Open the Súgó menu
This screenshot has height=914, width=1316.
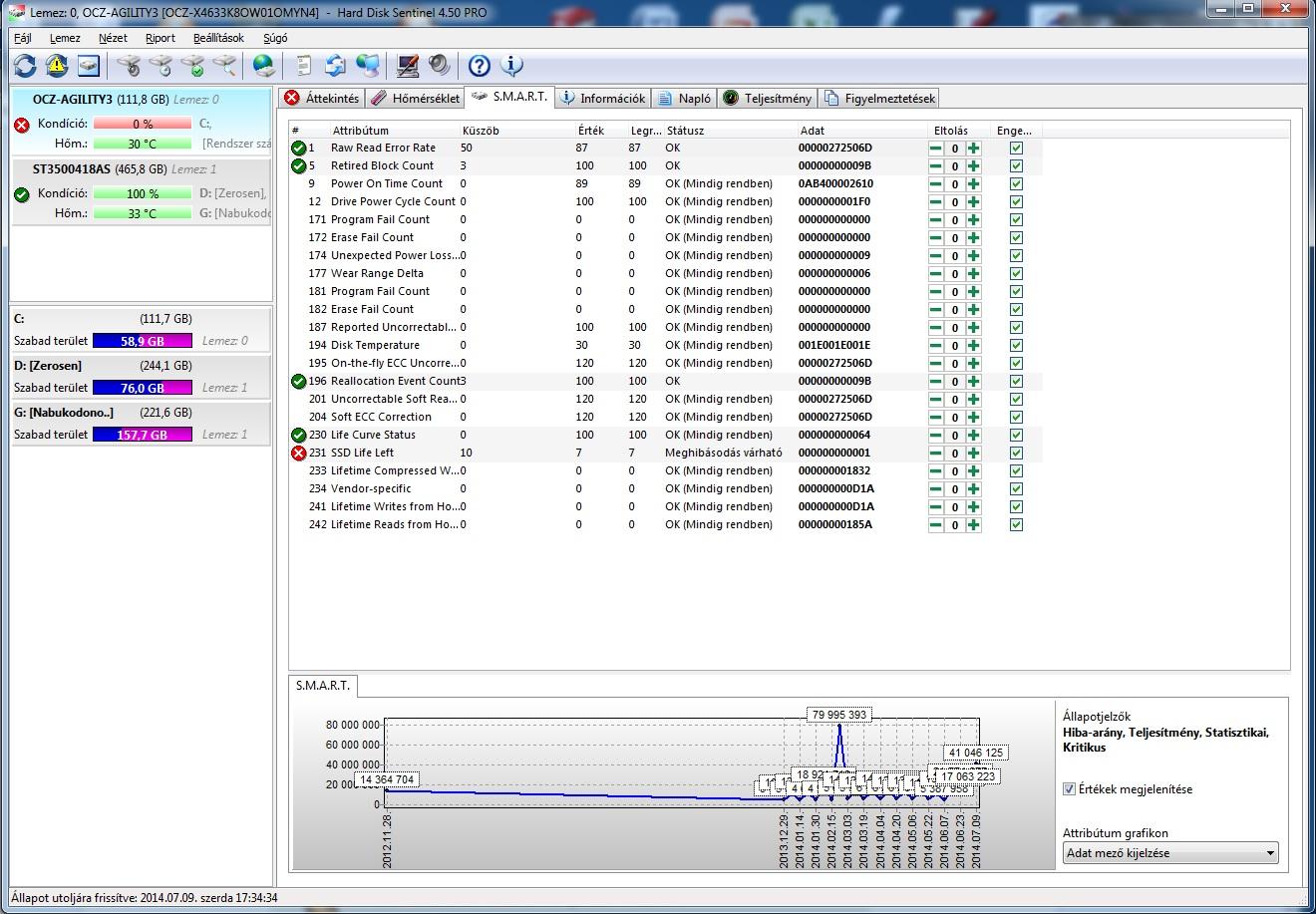(x=275, y=38)
